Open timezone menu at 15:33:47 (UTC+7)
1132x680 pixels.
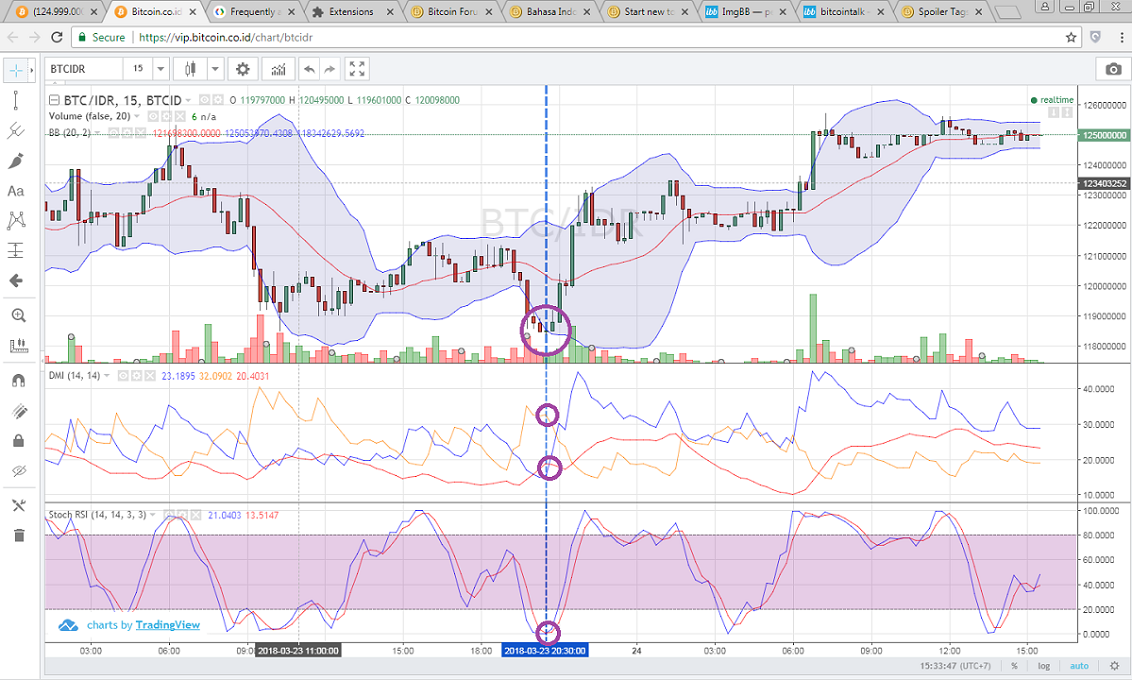pyautogui.click(x=955, y=666)
